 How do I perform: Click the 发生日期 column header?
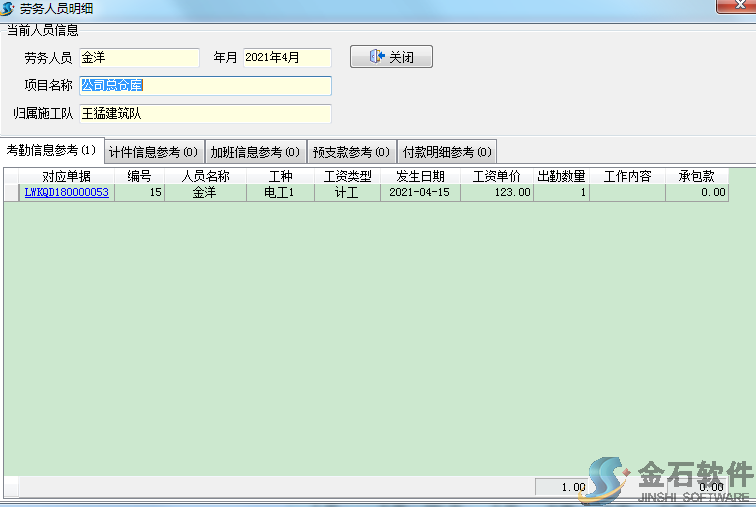coord(420,176)
